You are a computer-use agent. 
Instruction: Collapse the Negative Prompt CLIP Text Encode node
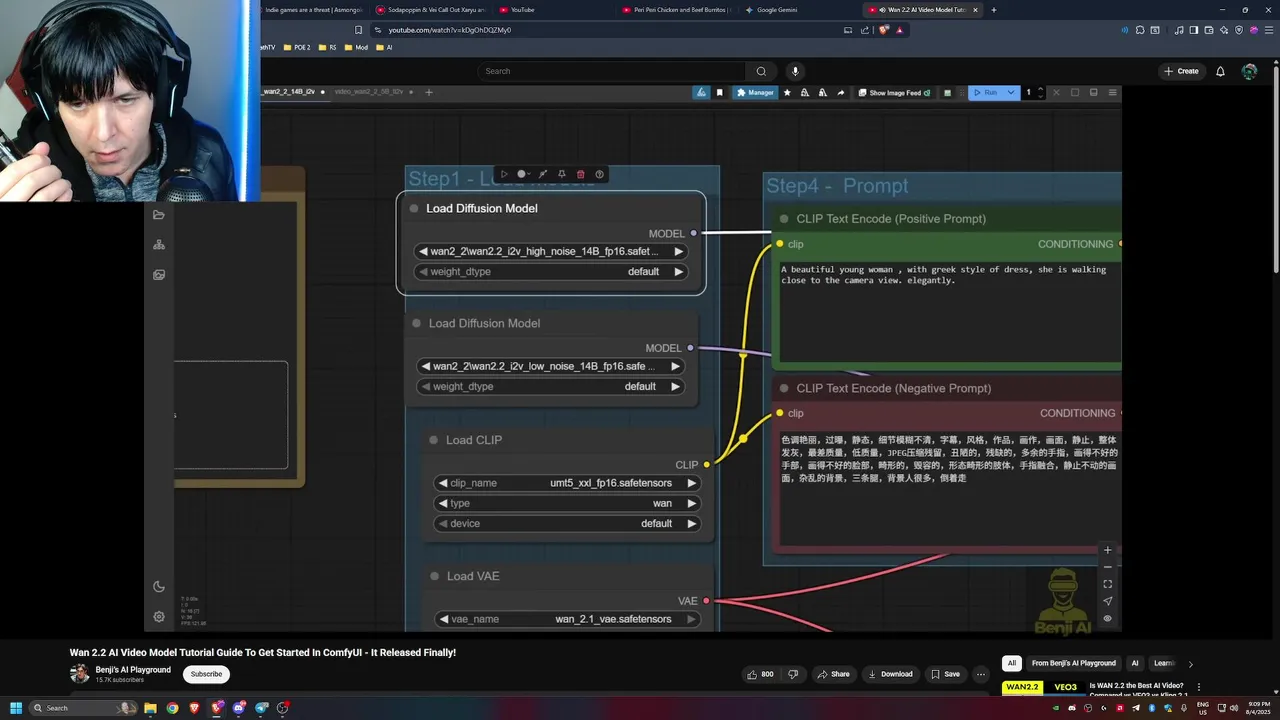pyautogui.click(x=784, y=388)
